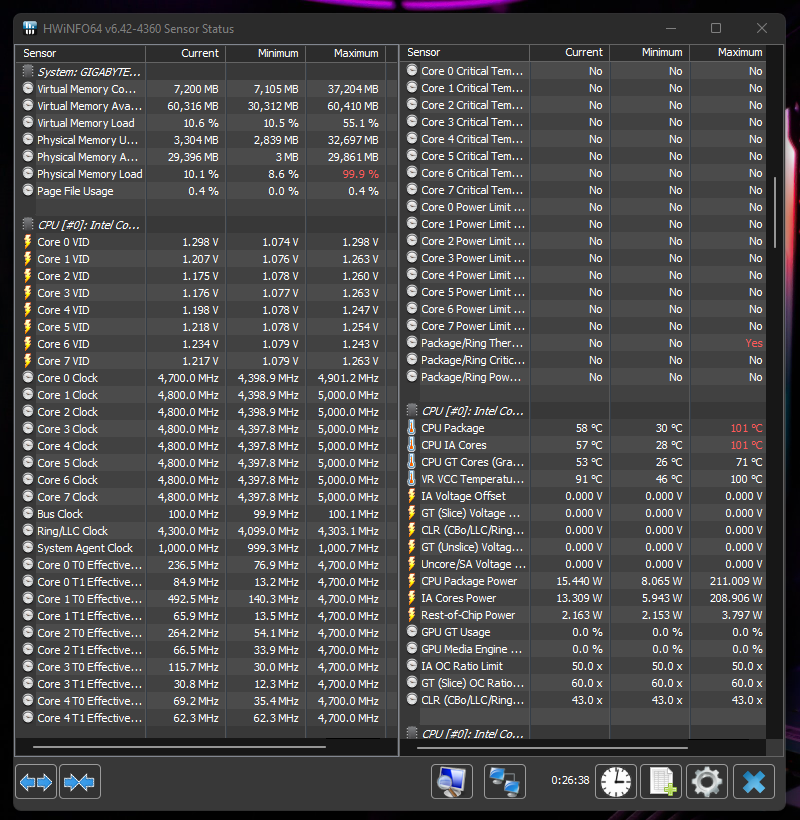Click the HWiNFO64 title bar app icon
The image size is (800, 820).
30,28
